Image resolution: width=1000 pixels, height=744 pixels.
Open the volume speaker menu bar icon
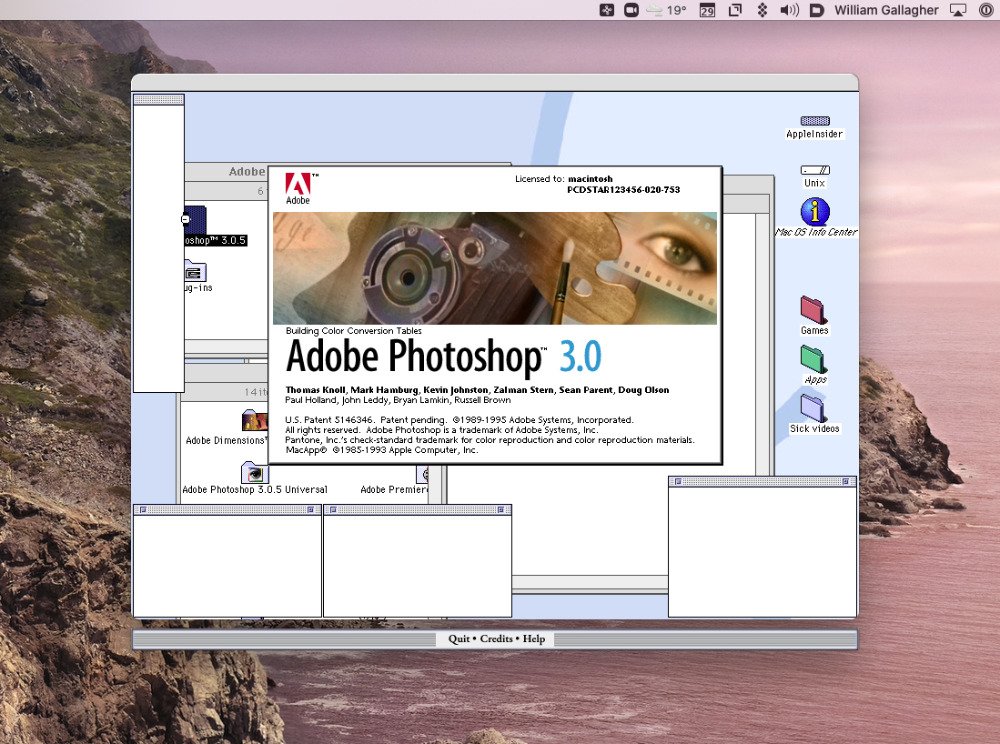click(x=789, y=10)
